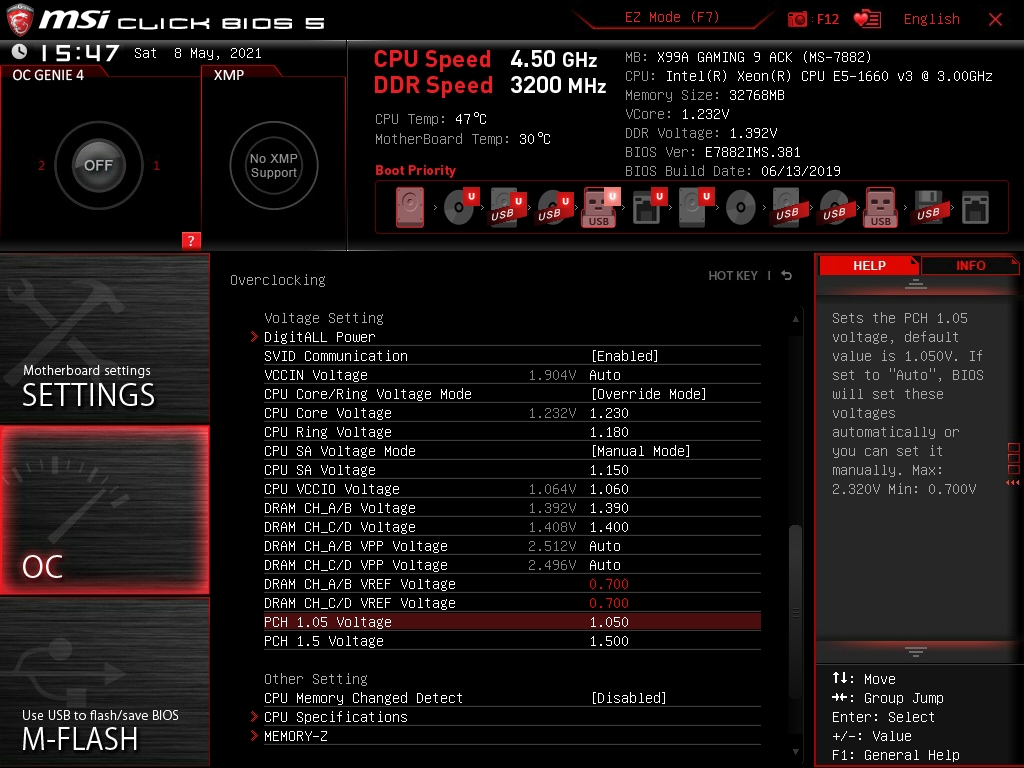
Task: Select the highlighted first hard disk boot device
Action: tap(410, 208)
